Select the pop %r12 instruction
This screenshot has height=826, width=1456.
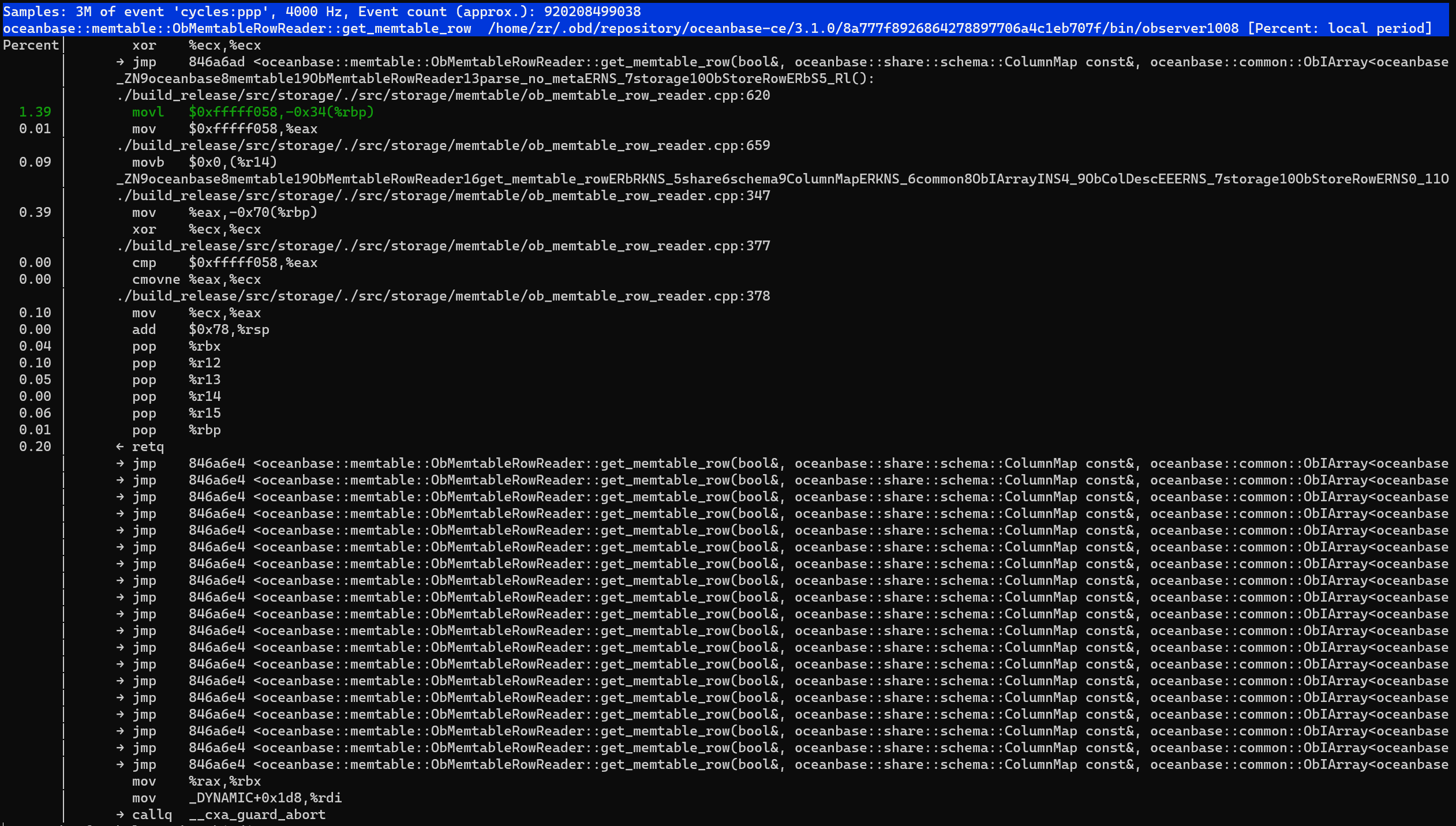click(176, 363)
